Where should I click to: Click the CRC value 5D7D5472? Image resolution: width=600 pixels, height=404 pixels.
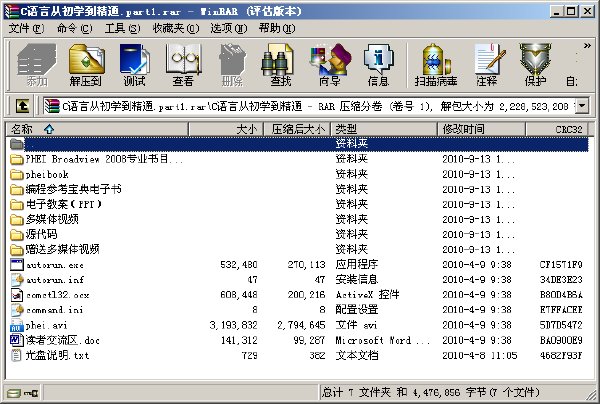pos(561,325)
